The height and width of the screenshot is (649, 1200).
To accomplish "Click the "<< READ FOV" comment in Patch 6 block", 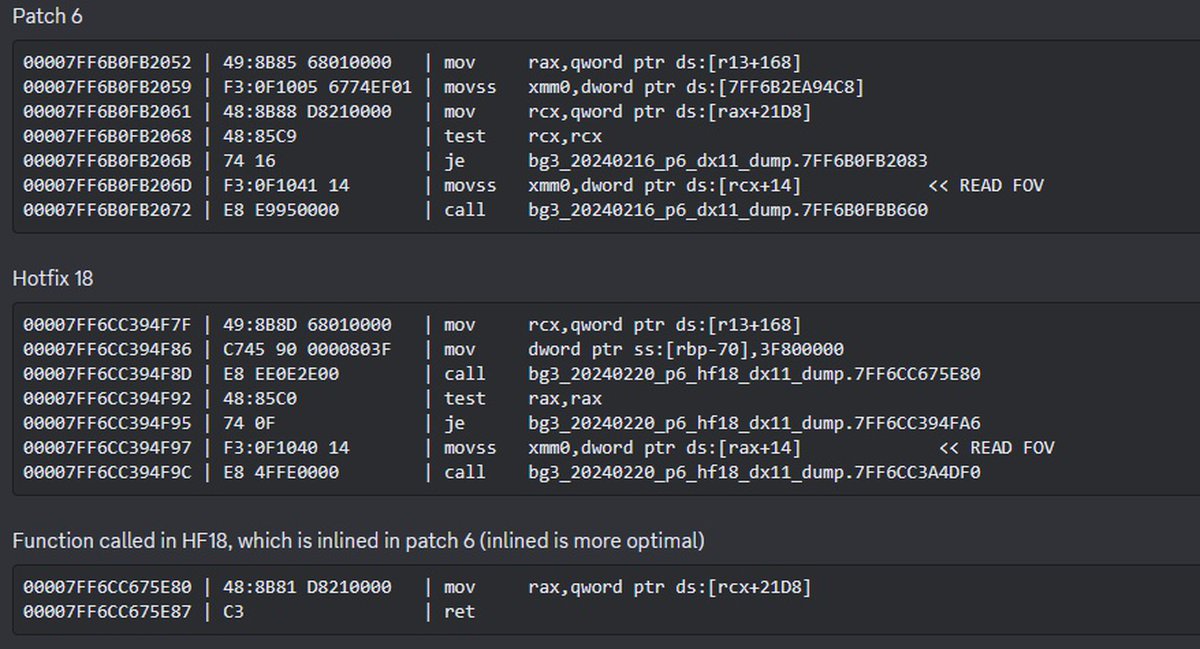I will click(x=986, y=185).
